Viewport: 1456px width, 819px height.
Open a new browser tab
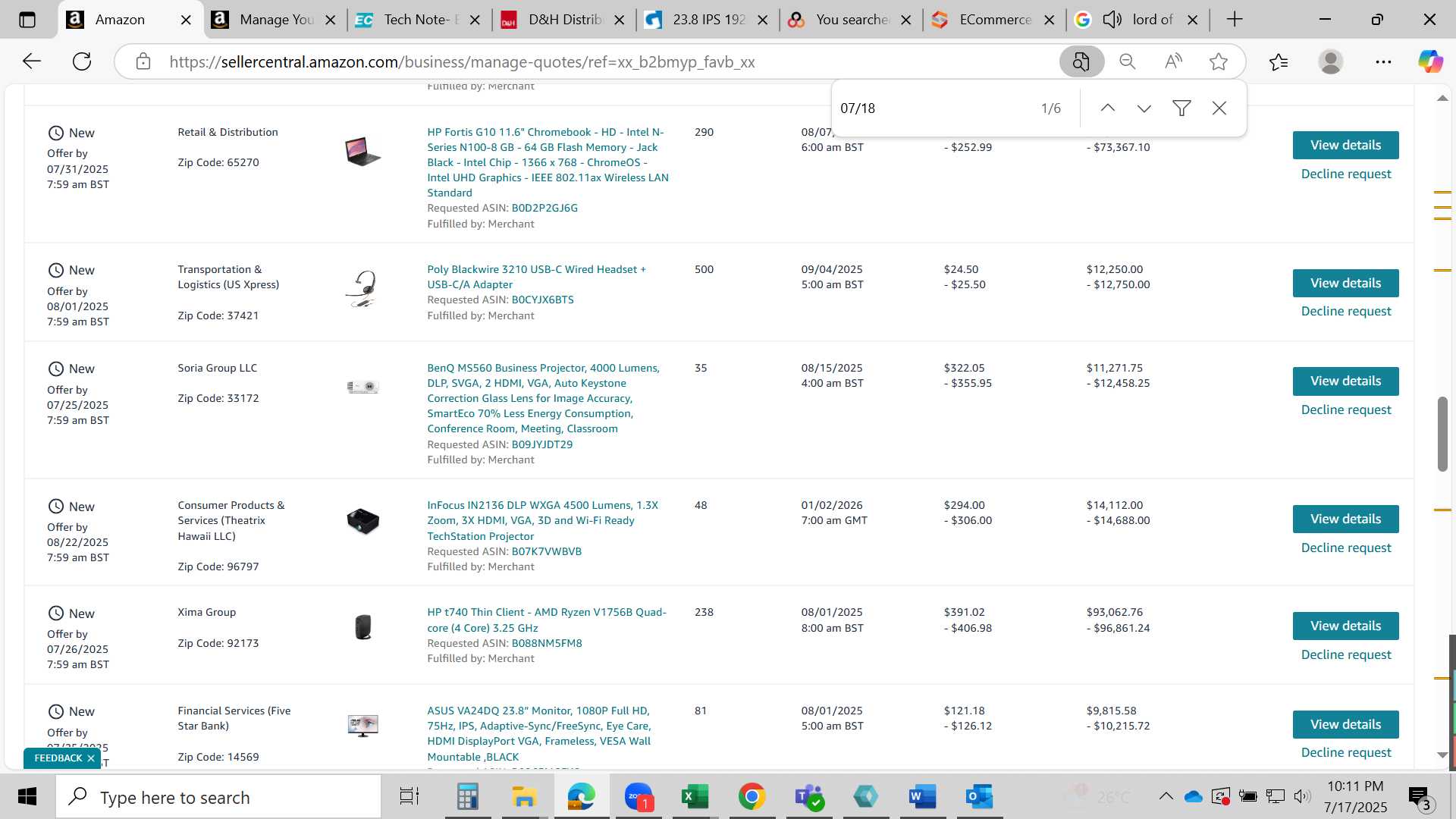click(1235, 20)
